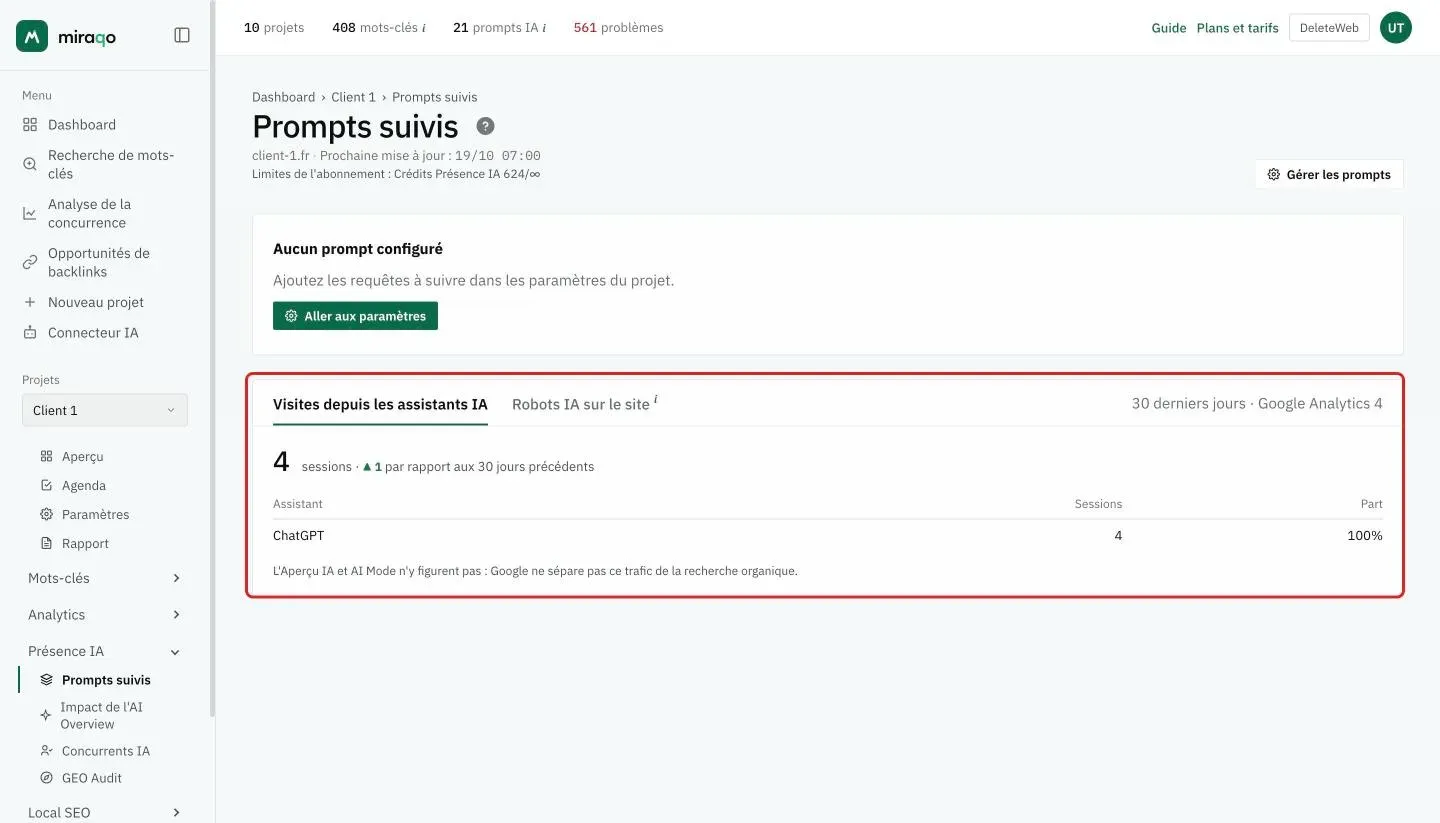The height and width of the screenshot is (823, 1440).
Task: Click the UT user avatar
Action: pyautogui.click(x=1396, y=28)
